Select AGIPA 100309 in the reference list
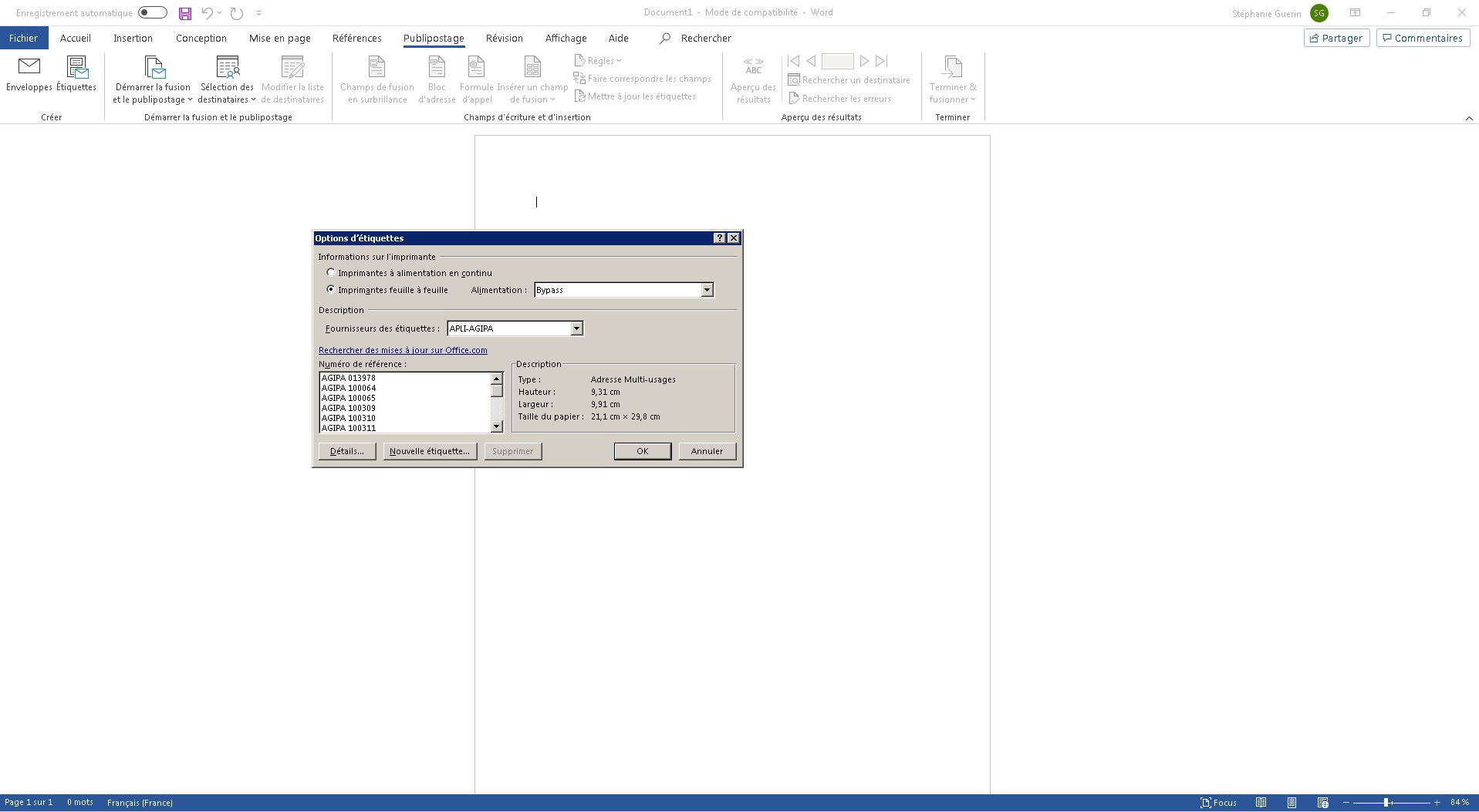 pos(349,408)
